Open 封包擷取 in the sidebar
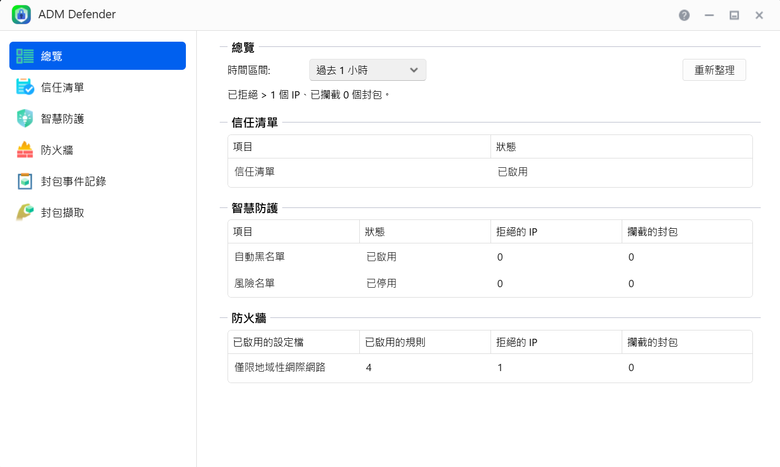Image resolution: width=780 pixels, height=467 pixels. pos(98,212)
